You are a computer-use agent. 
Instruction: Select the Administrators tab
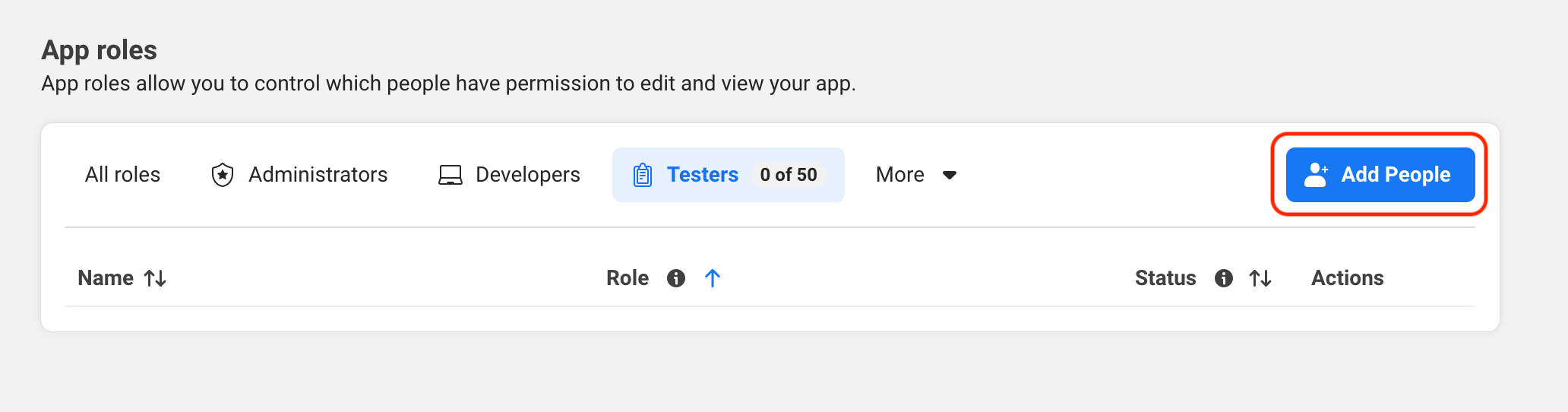point(299,175)
